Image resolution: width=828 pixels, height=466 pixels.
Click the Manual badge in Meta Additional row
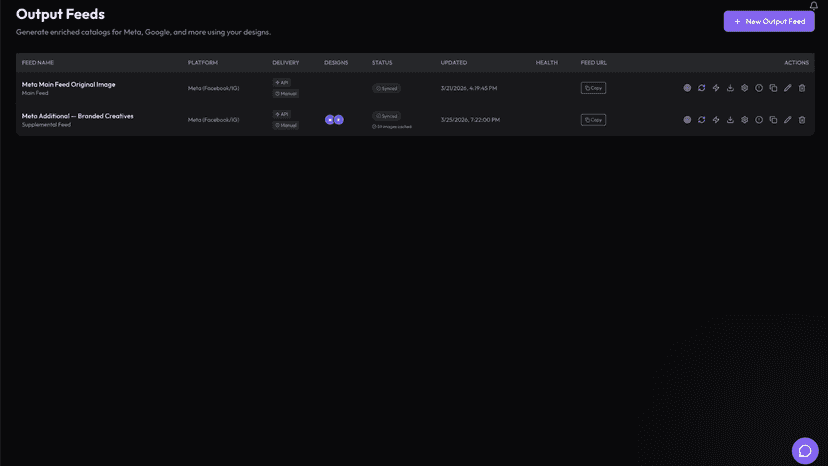coord(286,125)
